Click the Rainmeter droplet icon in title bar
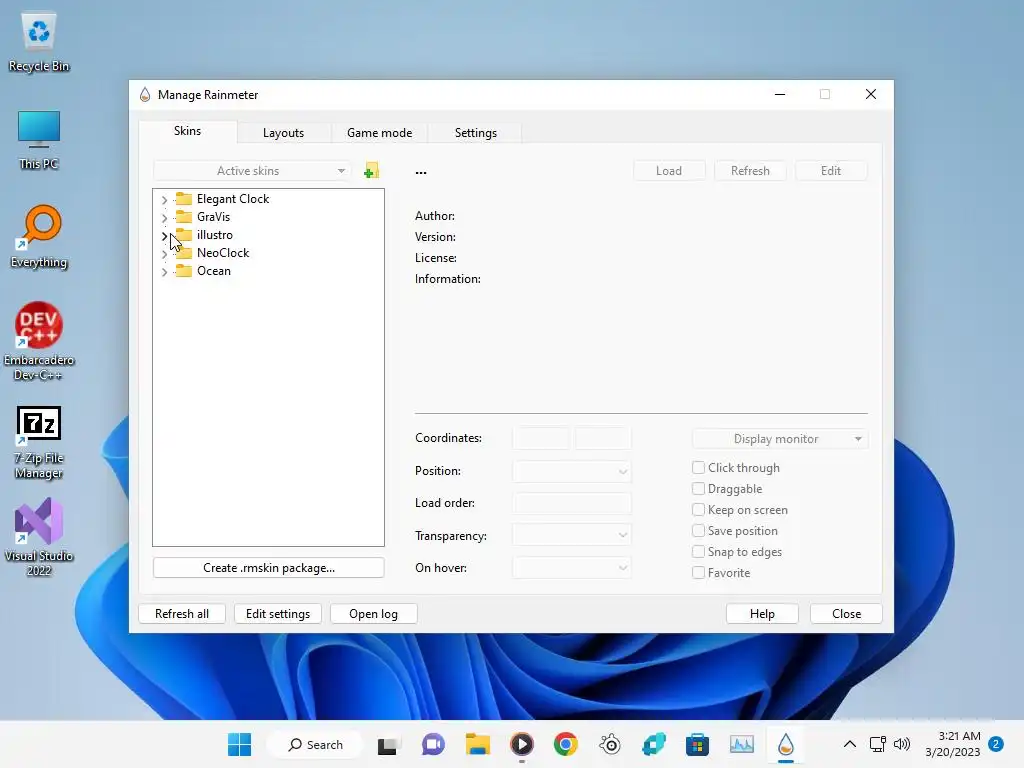Screen dimensions: 1024x768 point(145,95)
